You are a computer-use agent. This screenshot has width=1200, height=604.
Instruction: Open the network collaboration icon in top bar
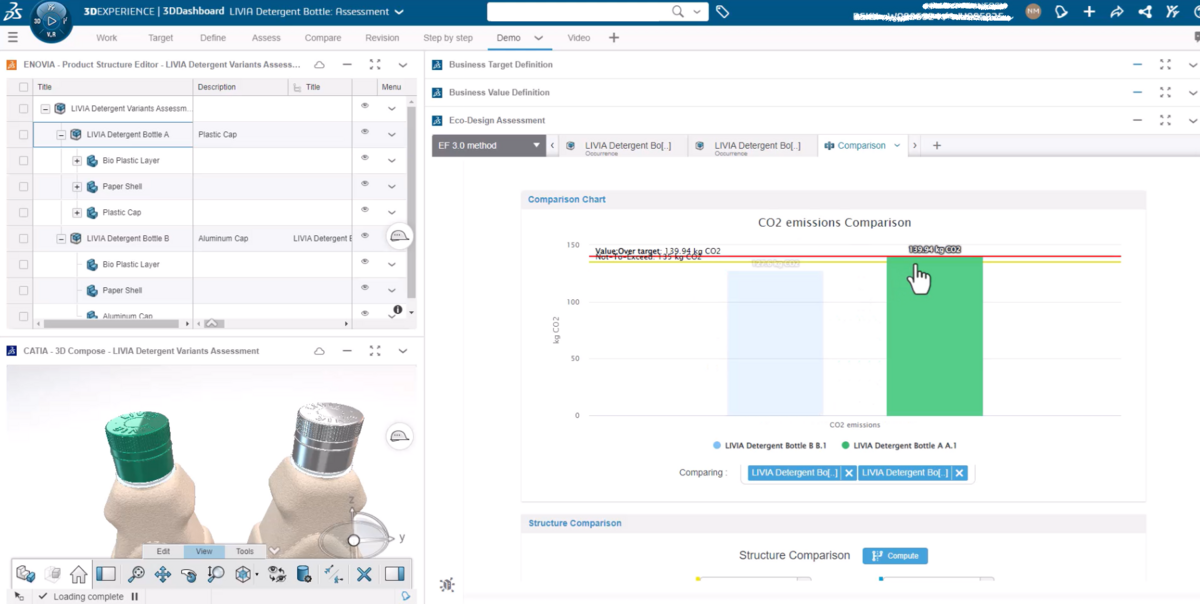(x=1145, y=12)
